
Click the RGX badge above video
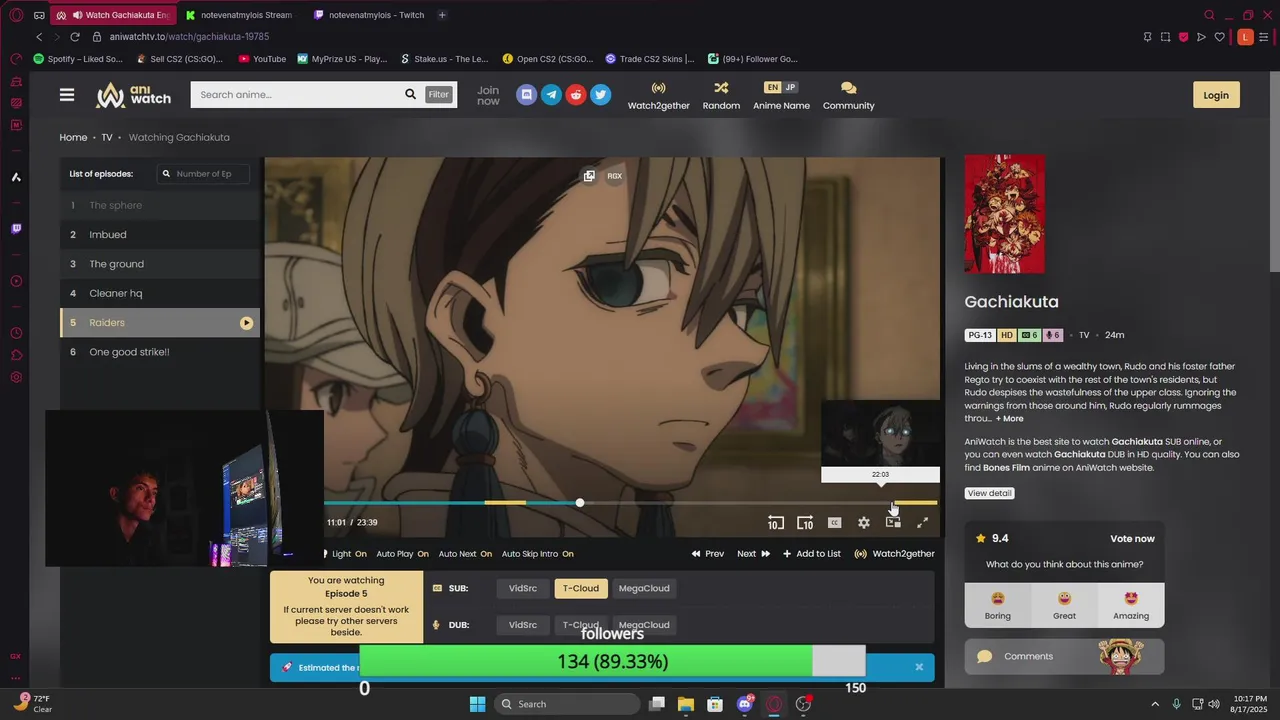[x=614, y=176]
